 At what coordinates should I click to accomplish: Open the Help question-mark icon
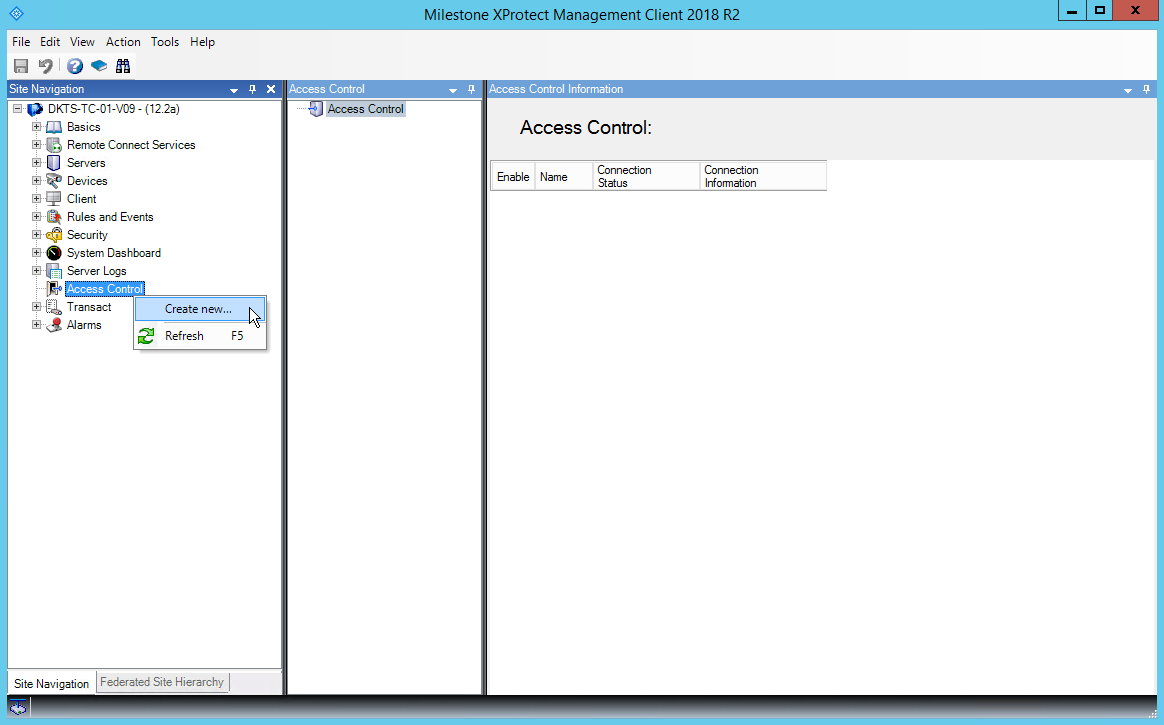point(75,66)
